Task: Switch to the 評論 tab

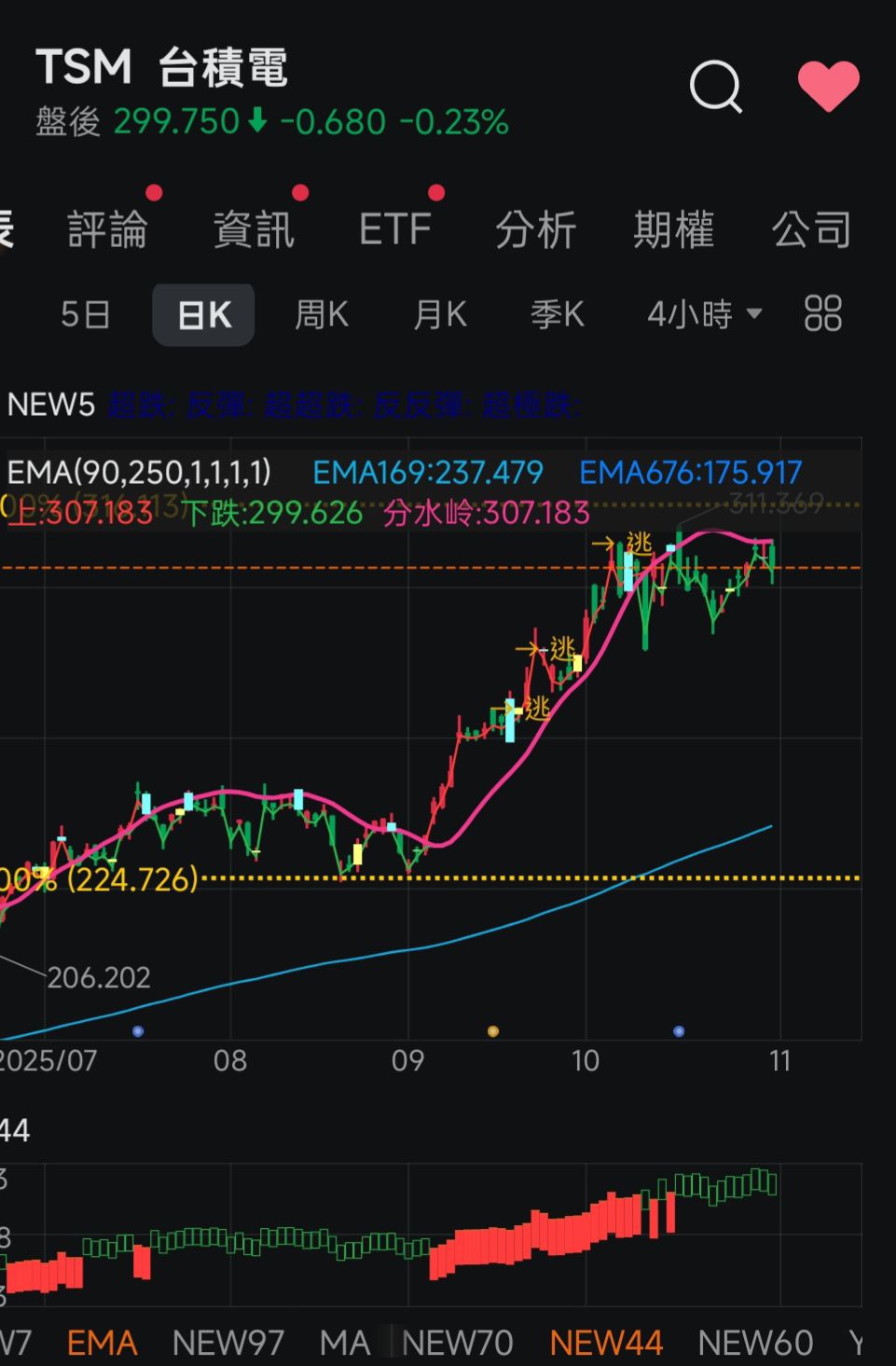Action: 108,229
